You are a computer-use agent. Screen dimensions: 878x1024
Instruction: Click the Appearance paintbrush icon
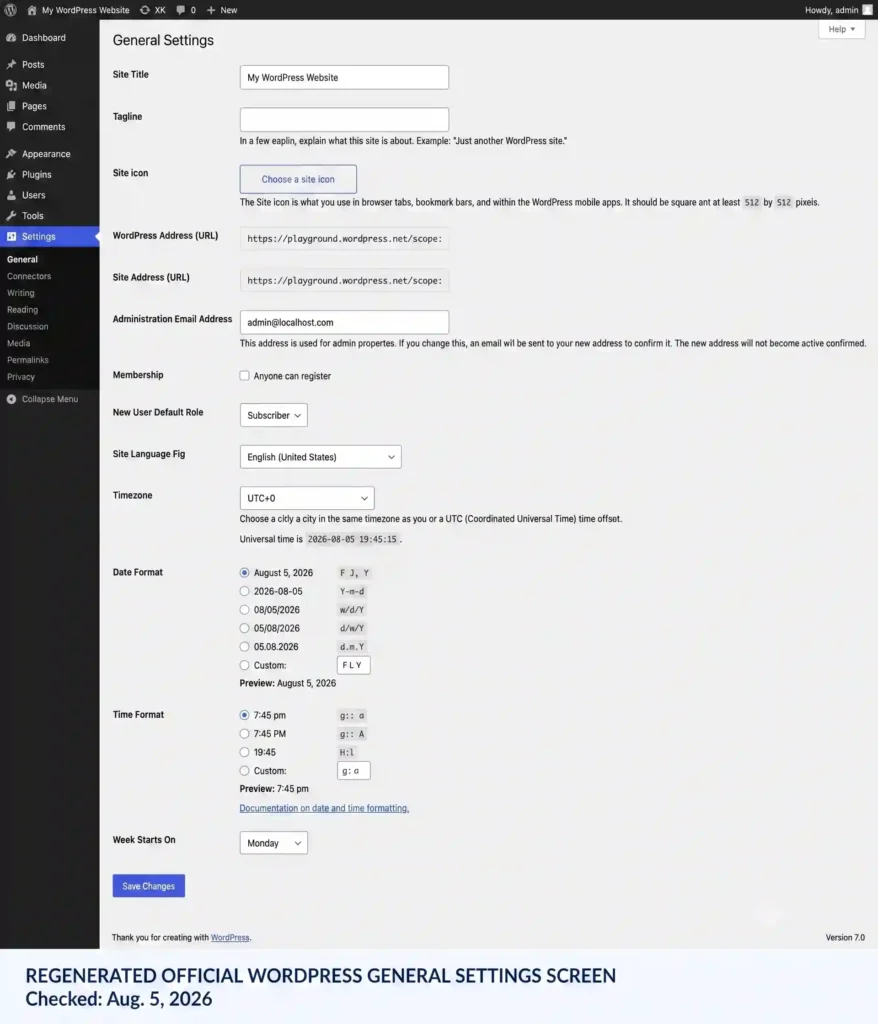pyautogui.click(x=11, y=153)
